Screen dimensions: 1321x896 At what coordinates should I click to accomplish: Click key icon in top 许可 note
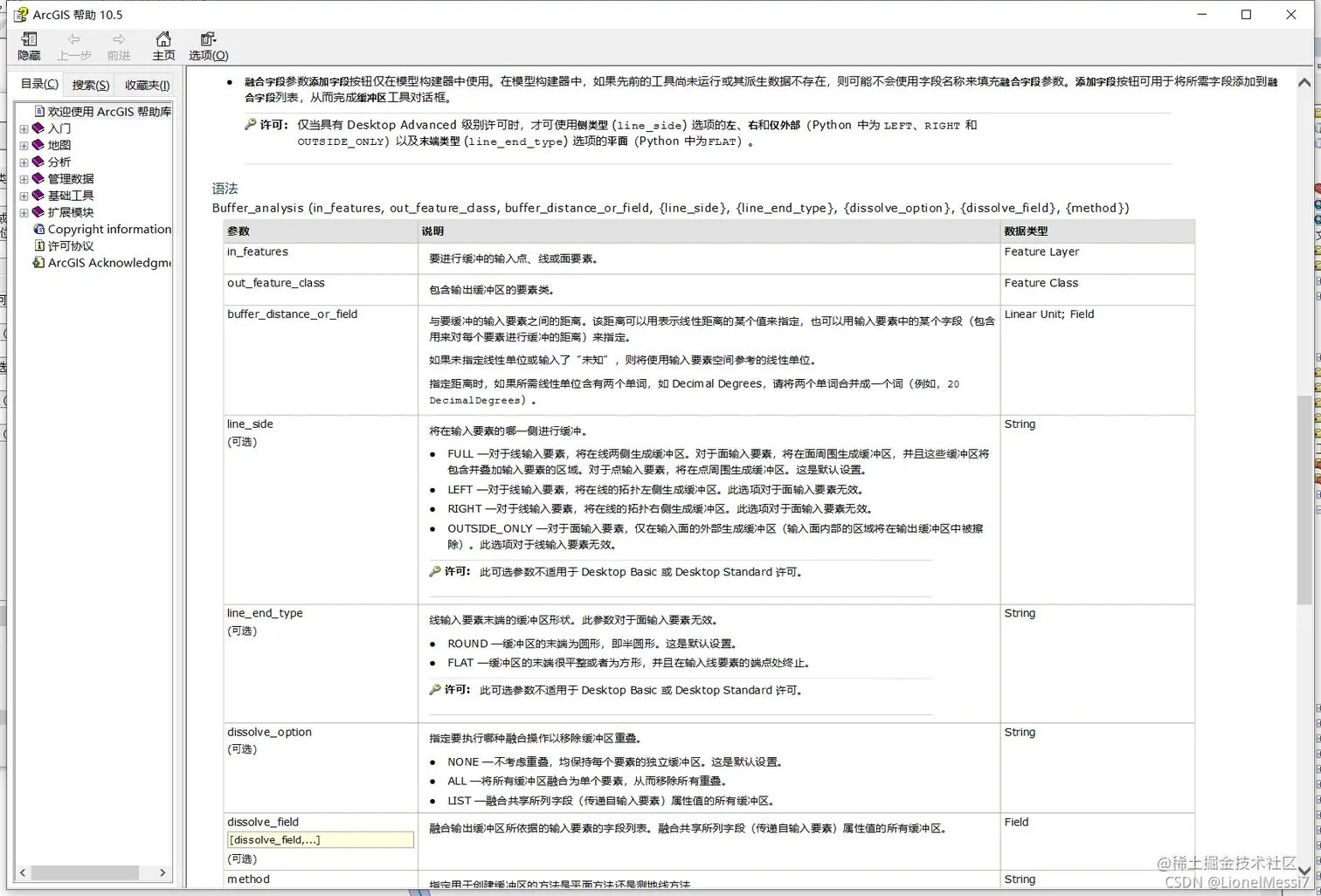pos(251,124)
